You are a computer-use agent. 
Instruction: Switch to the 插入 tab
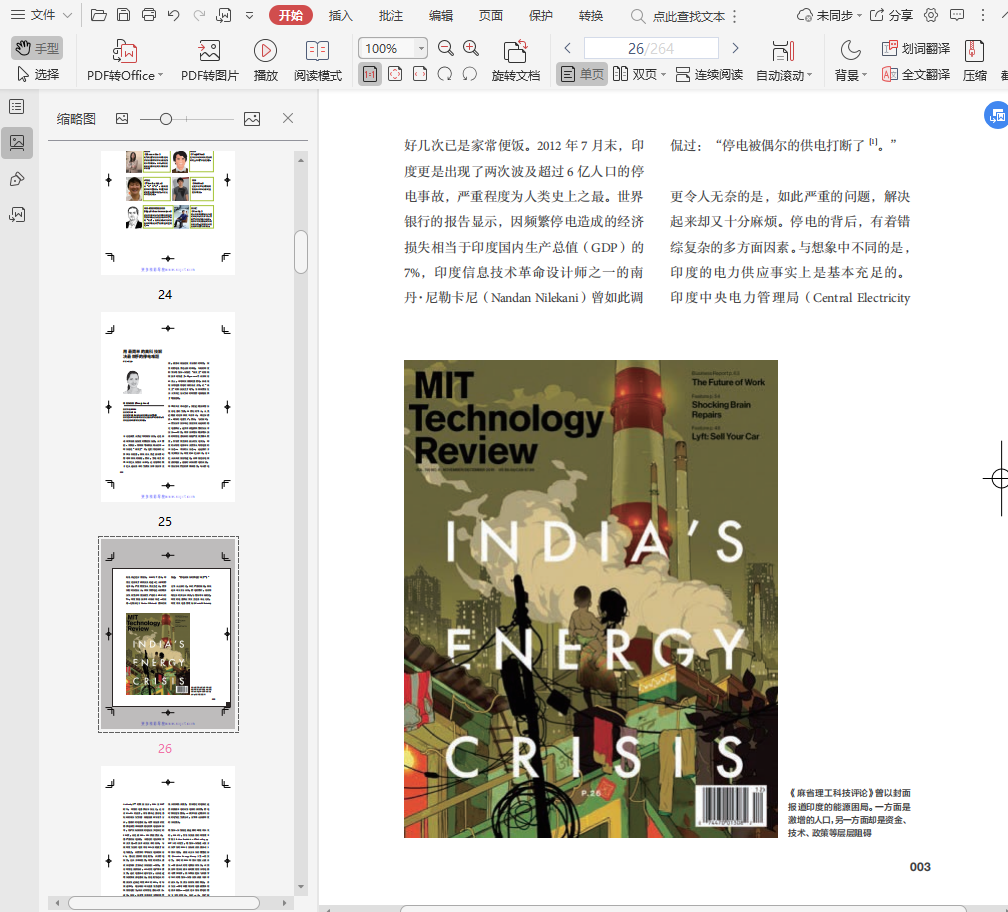[x=341, y=15]
